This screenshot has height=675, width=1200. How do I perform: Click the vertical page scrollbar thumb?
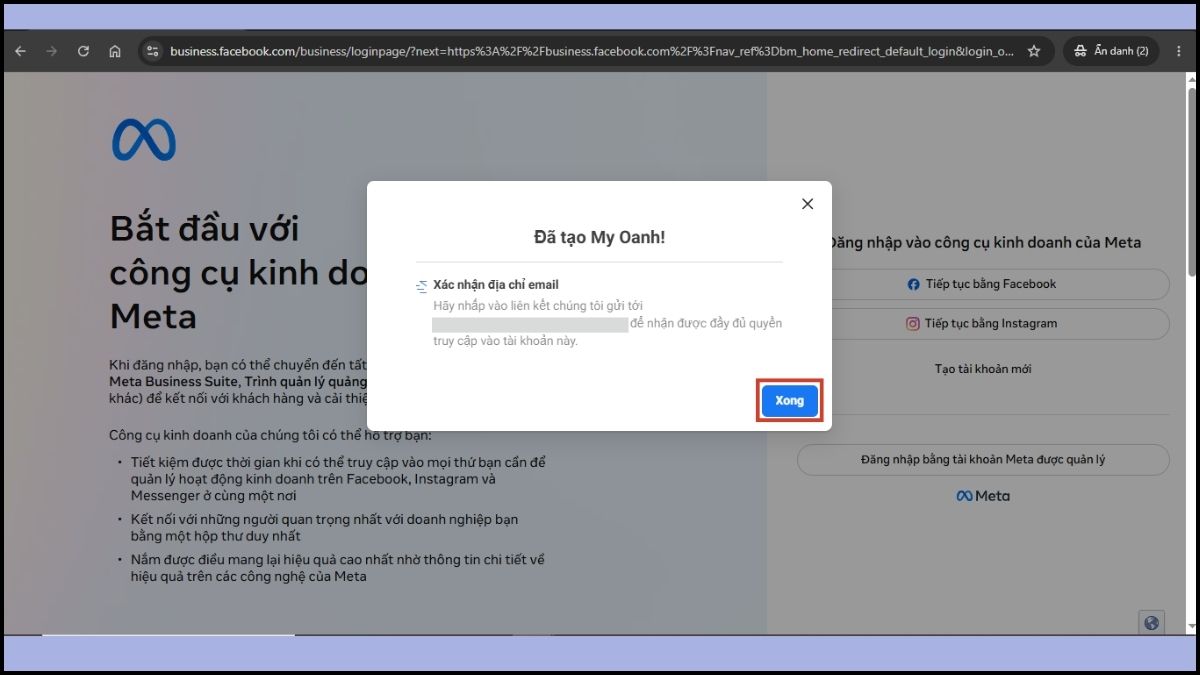coord(1191,180)
